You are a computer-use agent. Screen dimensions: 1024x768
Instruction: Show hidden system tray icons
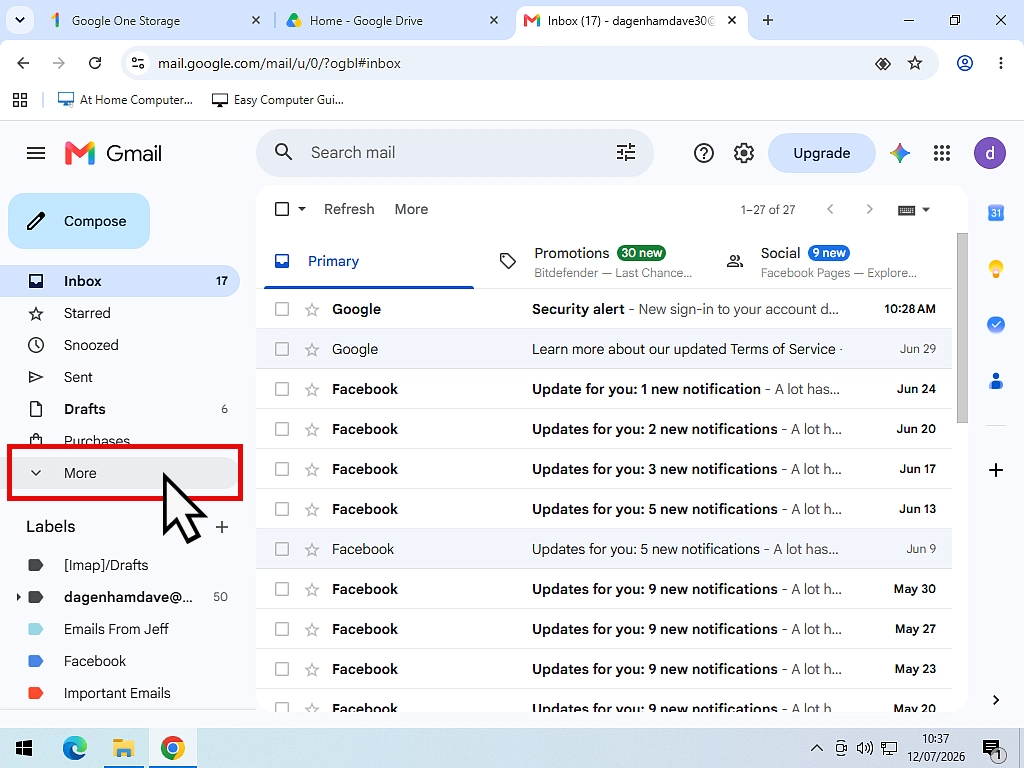816,748
